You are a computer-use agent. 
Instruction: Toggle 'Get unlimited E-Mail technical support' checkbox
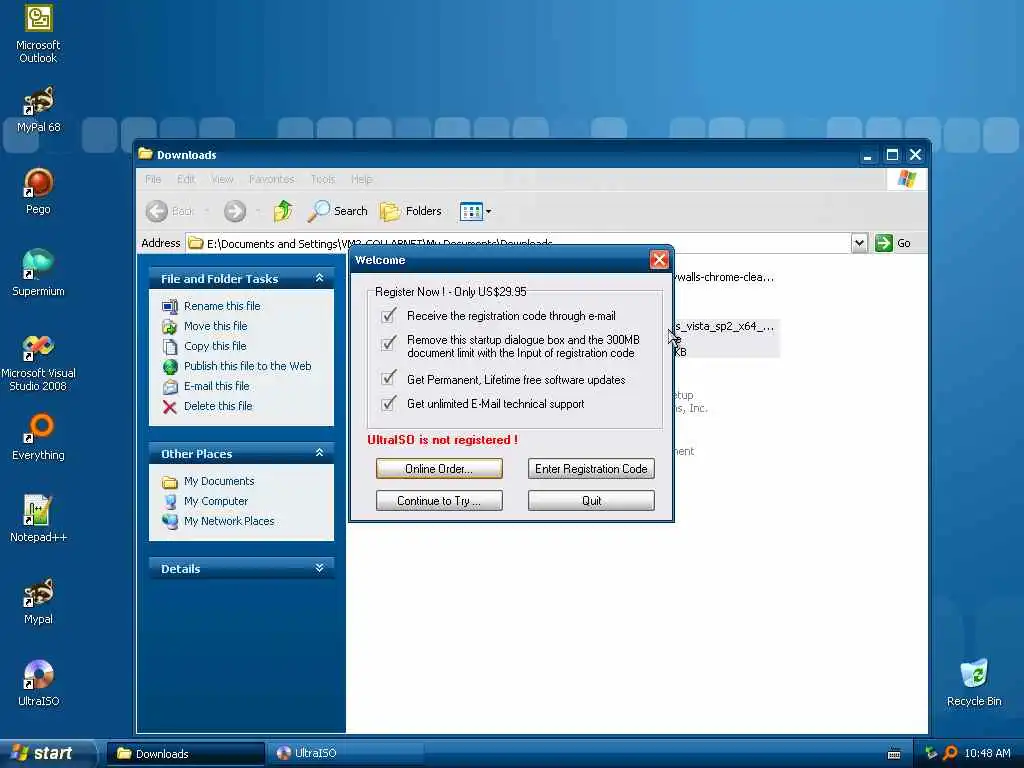(x=388, y=404)
